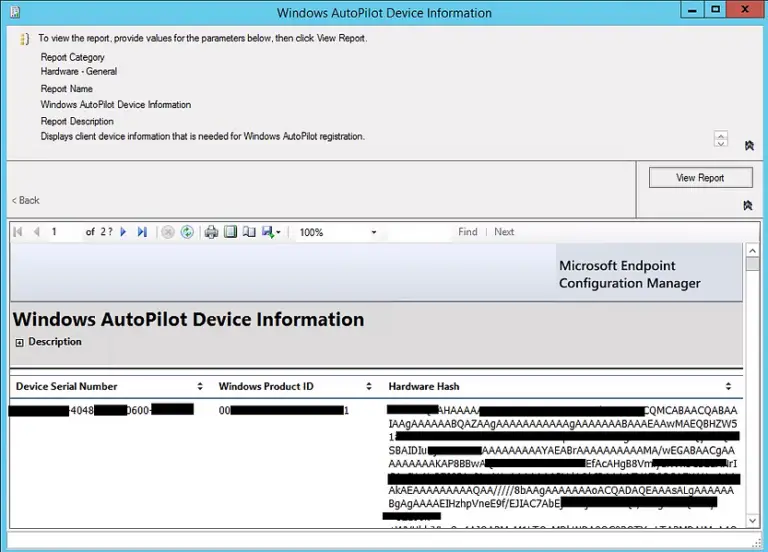The image size is (768, 552).
Task: Click the Report Description label
Action: pos(77,121)
